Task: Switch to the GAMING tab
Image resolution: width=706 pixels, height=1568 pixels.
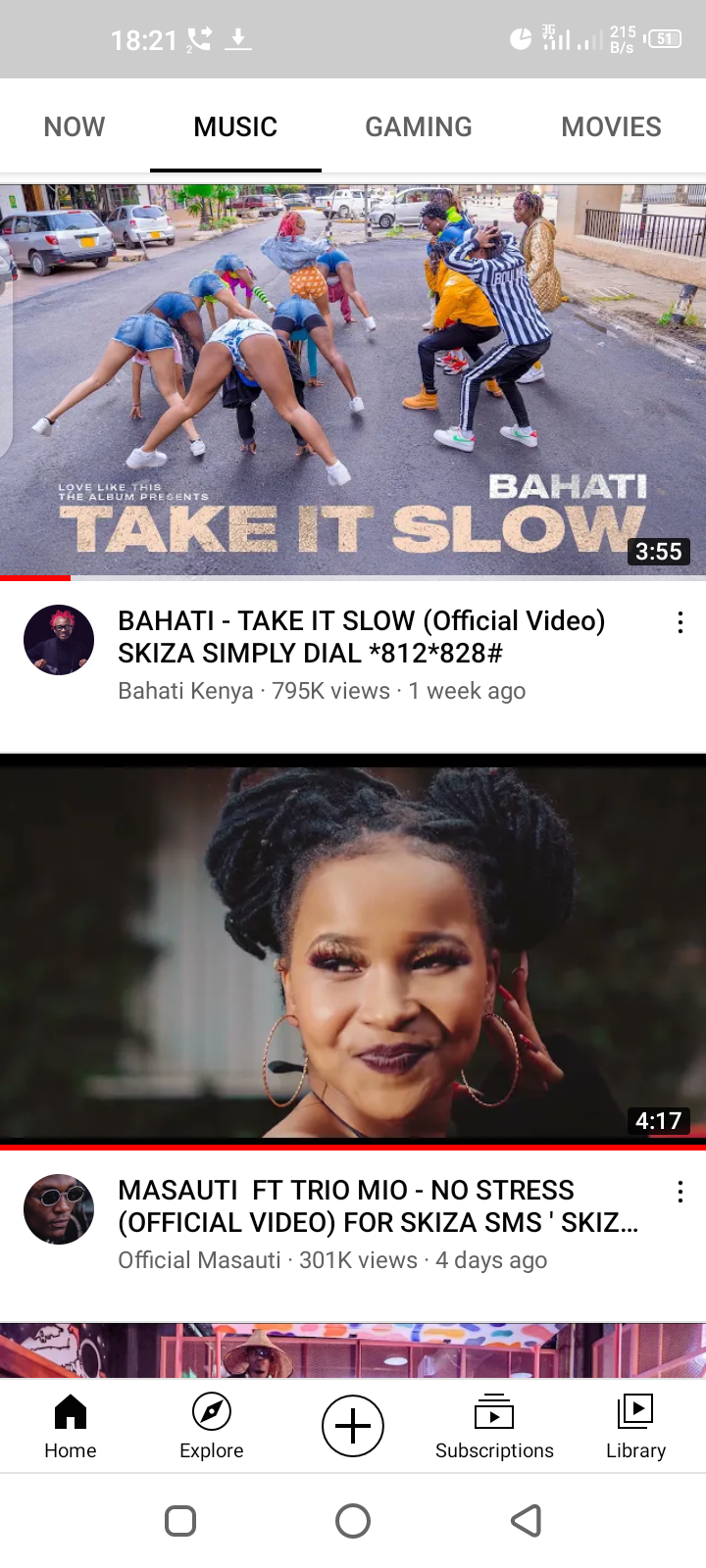Action: pyautogui.click(x=419, y=126)
